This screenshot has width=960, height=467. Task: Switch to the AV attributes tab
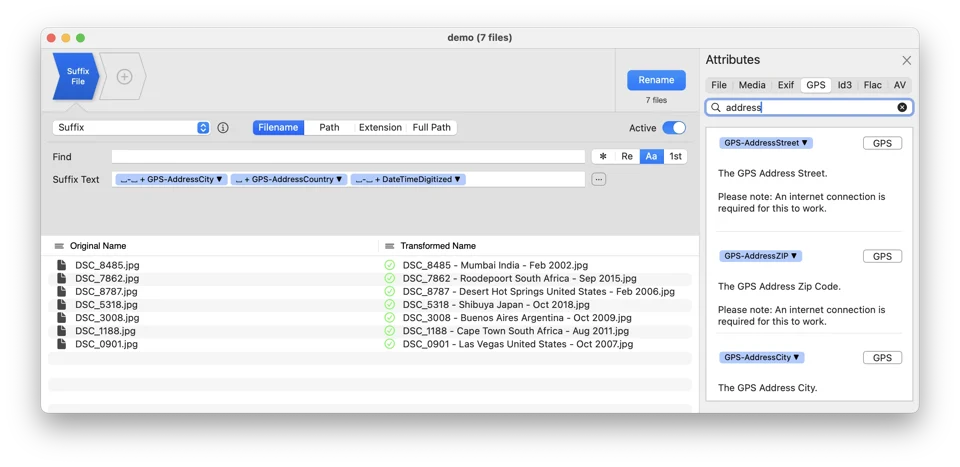899,85
